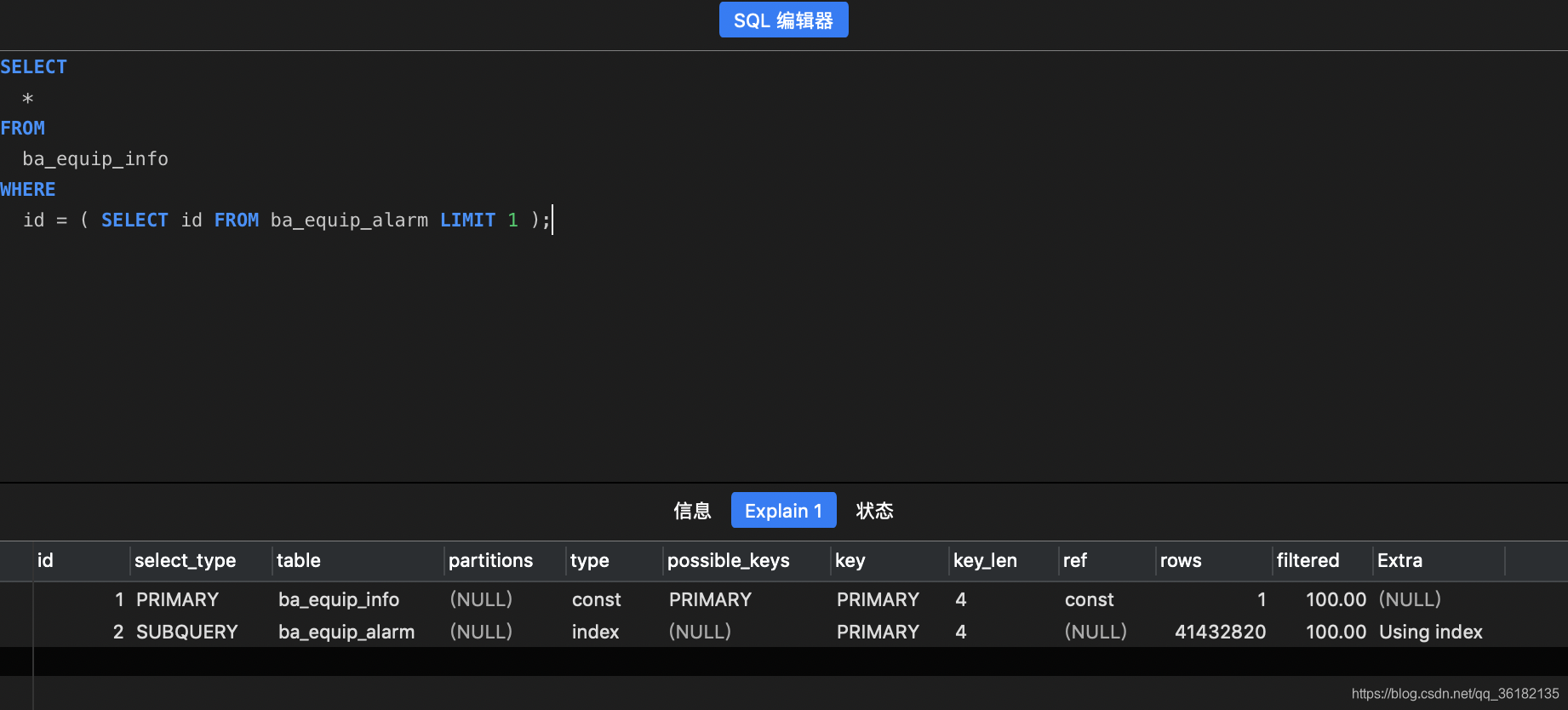This screenshot has height=710, width=1568.
Task: Switch to the Explain 1 tab
Action: click(x=783, y=511)
